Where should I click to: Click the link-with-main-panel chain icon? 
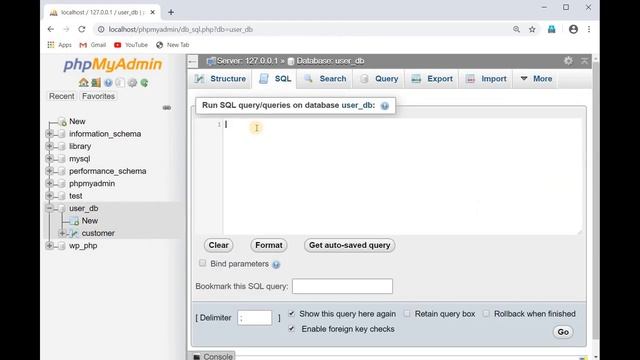tap(167, 108)
